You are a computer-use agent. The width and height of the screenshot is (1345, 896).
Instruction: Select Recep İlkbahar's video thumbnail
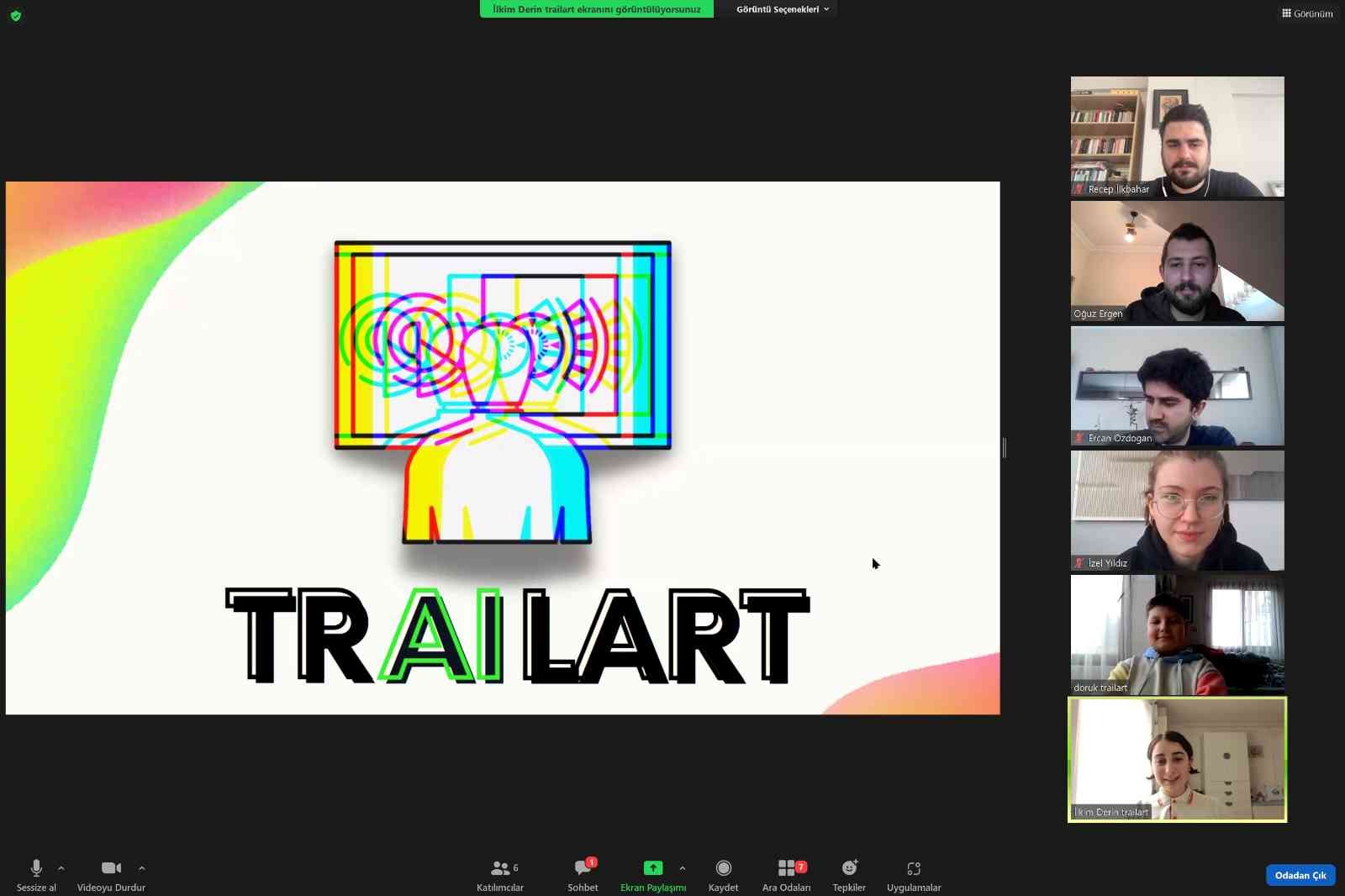[x=1177, y=136]
